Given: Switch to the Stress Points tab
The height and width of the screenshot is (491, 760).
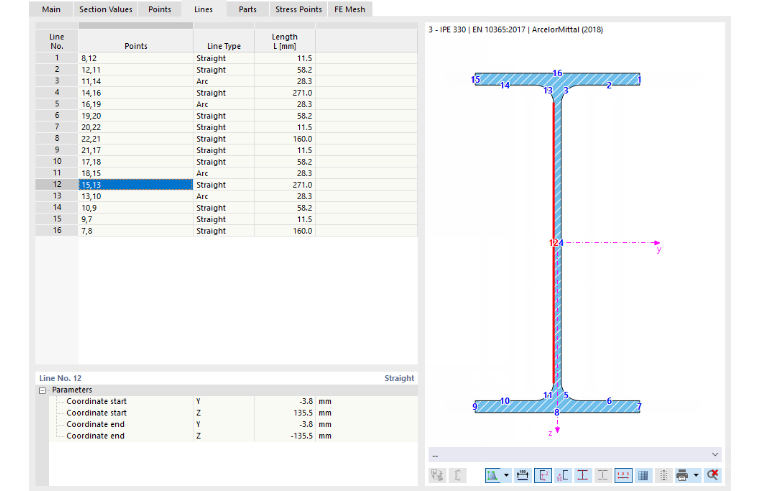Looking at the screenshot, I should [x=299, y=9].
